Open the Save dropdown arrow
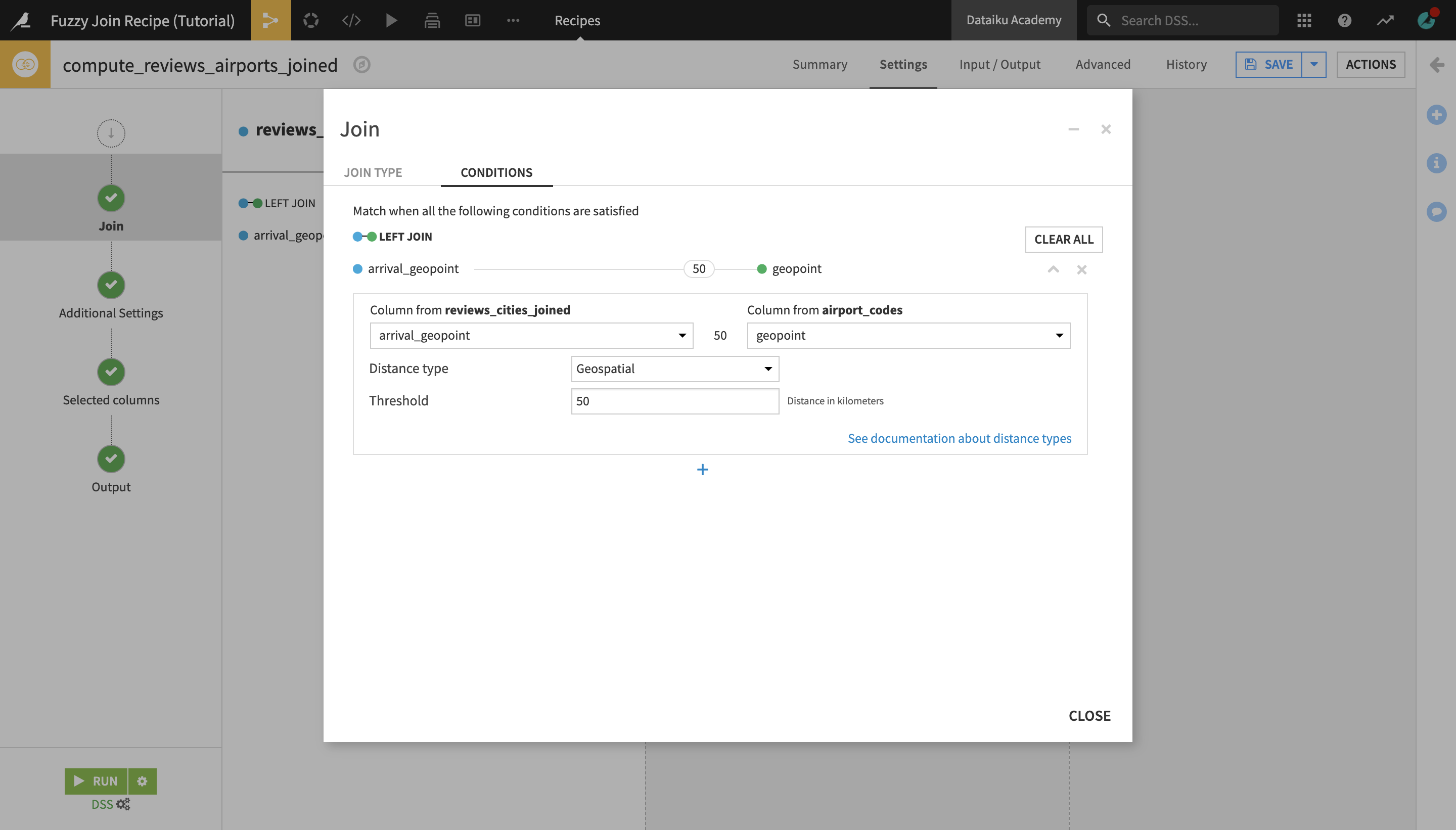The height and width of the screenshot is (830, 1456). (1314, 64)
